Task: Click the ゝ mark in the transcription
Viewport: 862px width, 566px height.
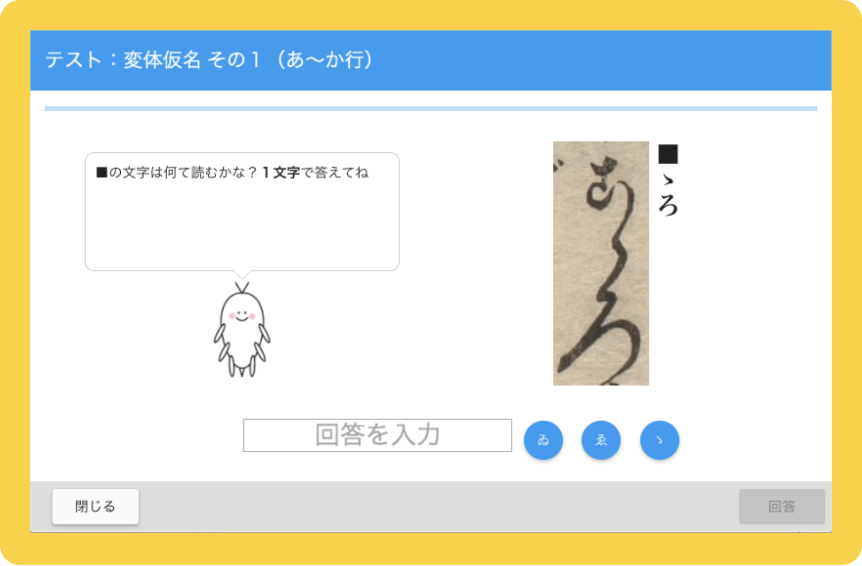Action: pos(668,179)
